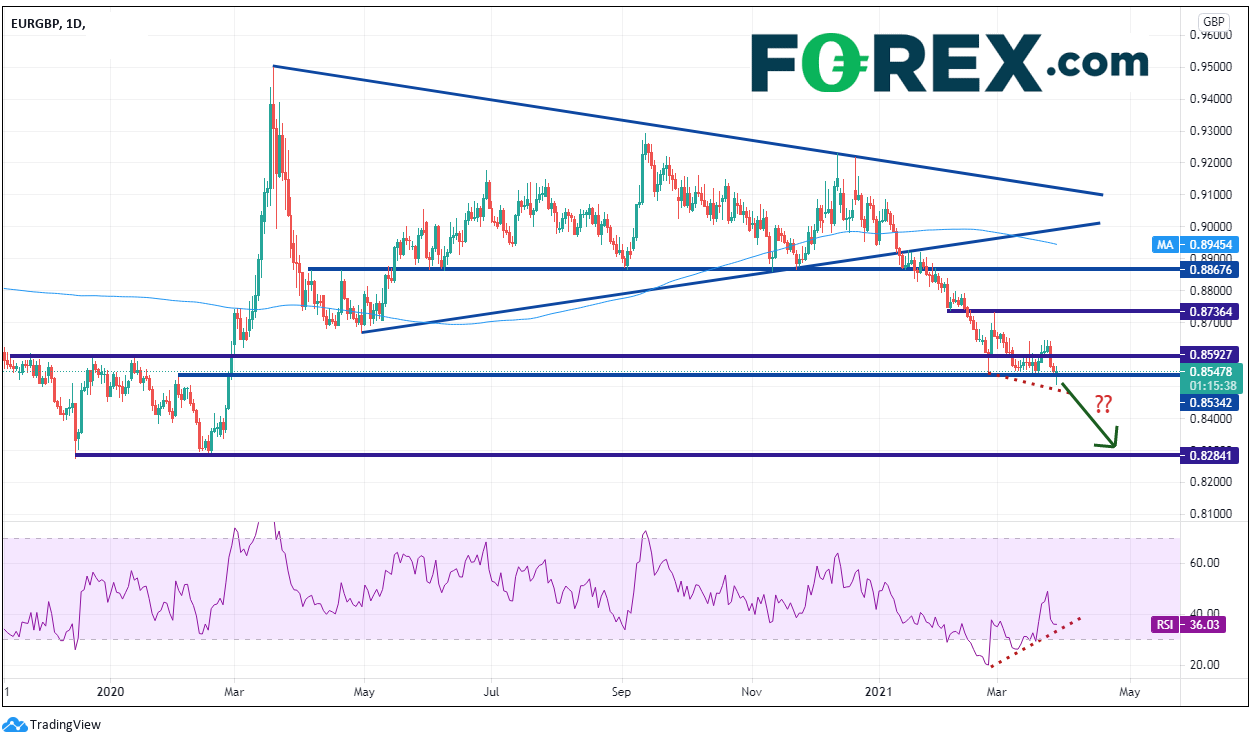Select the 0.88676 horizontal level label
This screenshot has width=1255, height=743.
(x=1211, y=269)
